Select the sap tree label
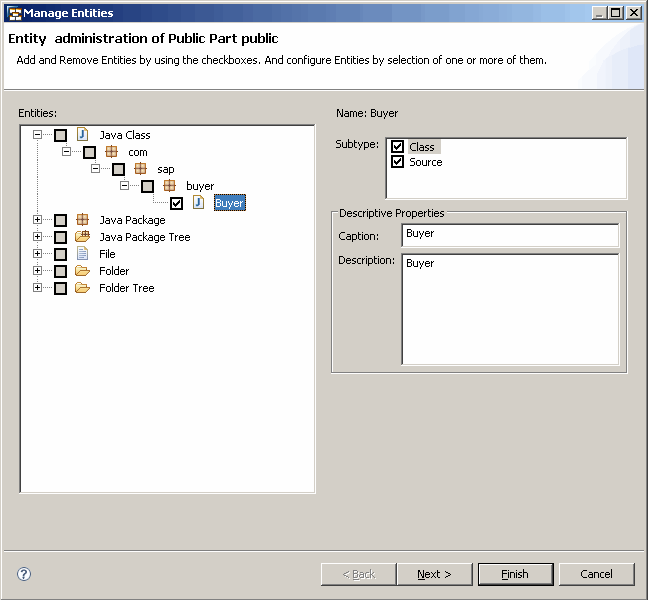This screenshot has height=600, width=648. pos(166,169)
